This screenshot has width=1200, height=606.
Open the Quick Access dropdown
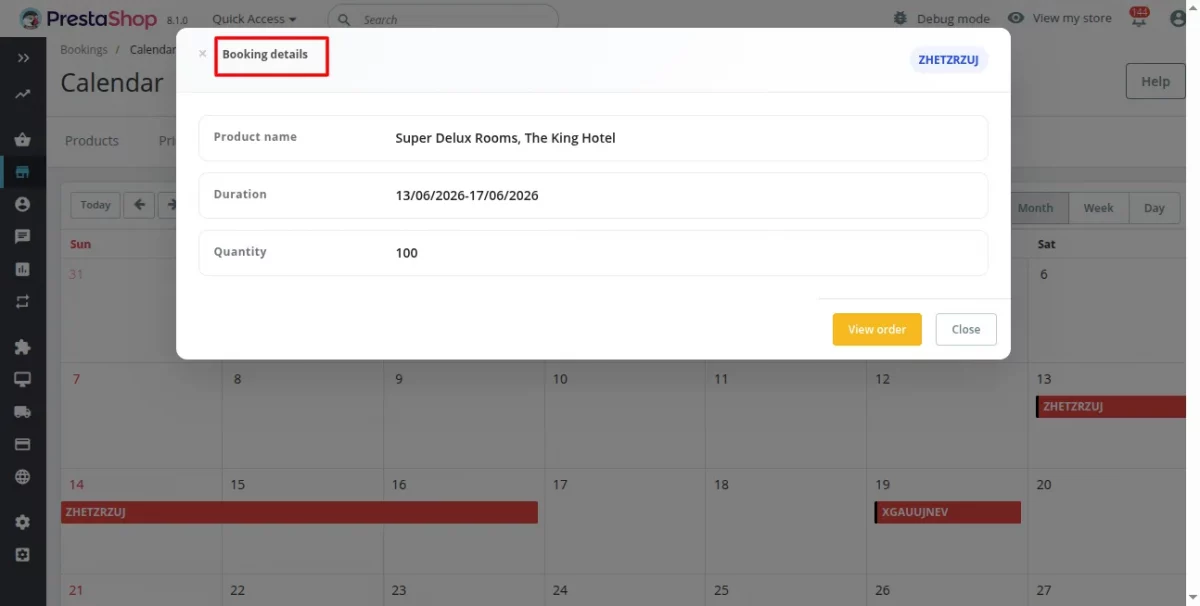(x=254, y=19)
